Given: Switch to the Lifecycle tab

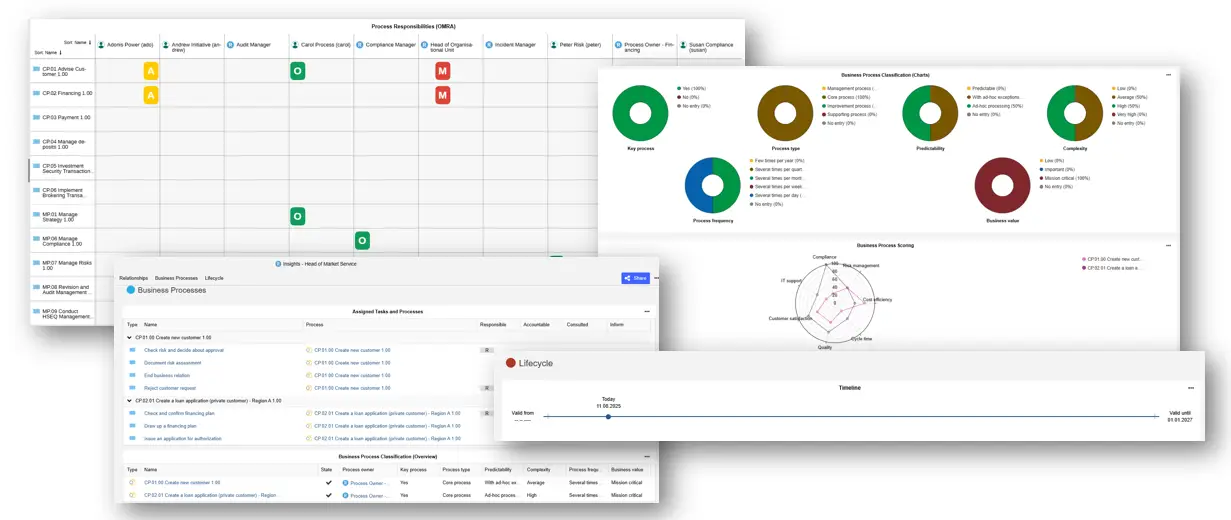Looking at the screenshot, I should [214, 278].
